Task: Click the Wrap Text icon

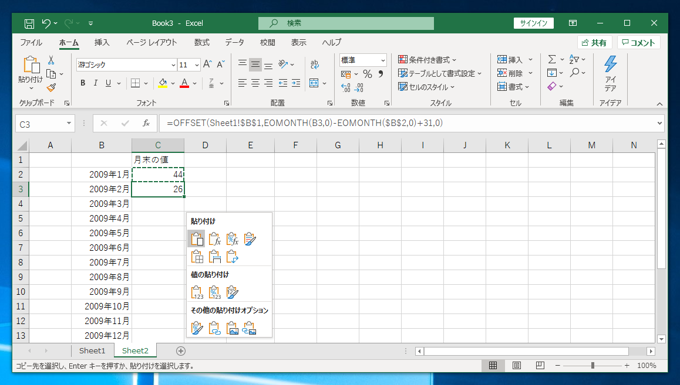Action: tap(315, 65)
